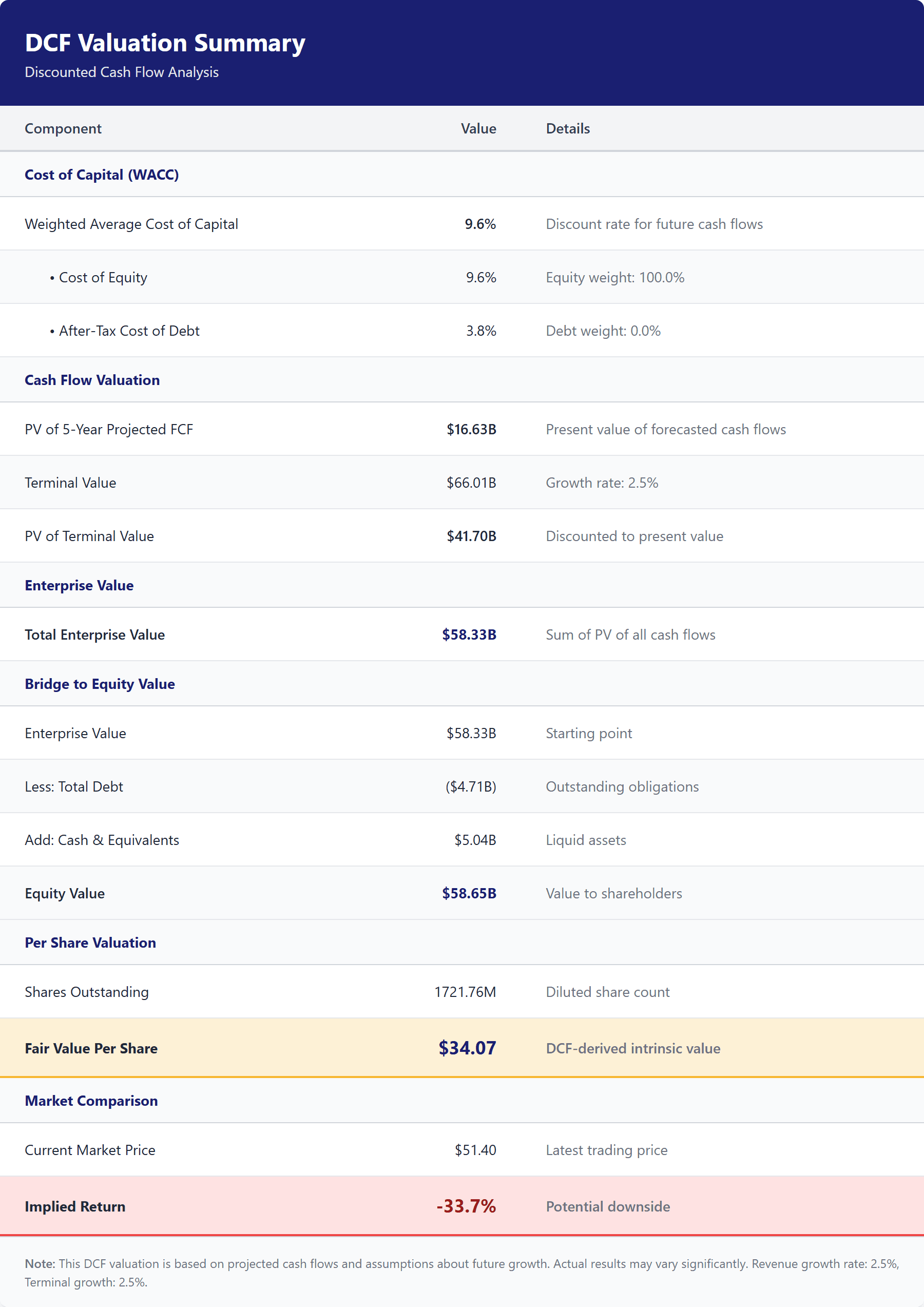Click the Sum of PV of all cash flows detail

[631, 636]
